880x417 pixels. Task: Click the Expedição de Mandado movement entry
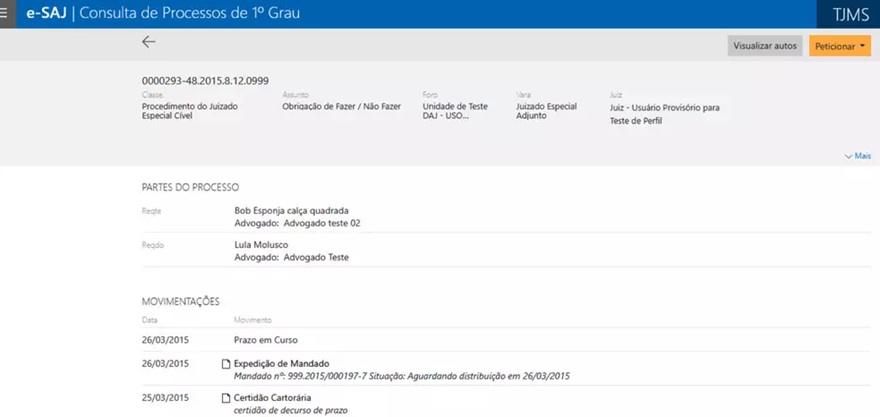pyautogui.click(x=281, y=363)
